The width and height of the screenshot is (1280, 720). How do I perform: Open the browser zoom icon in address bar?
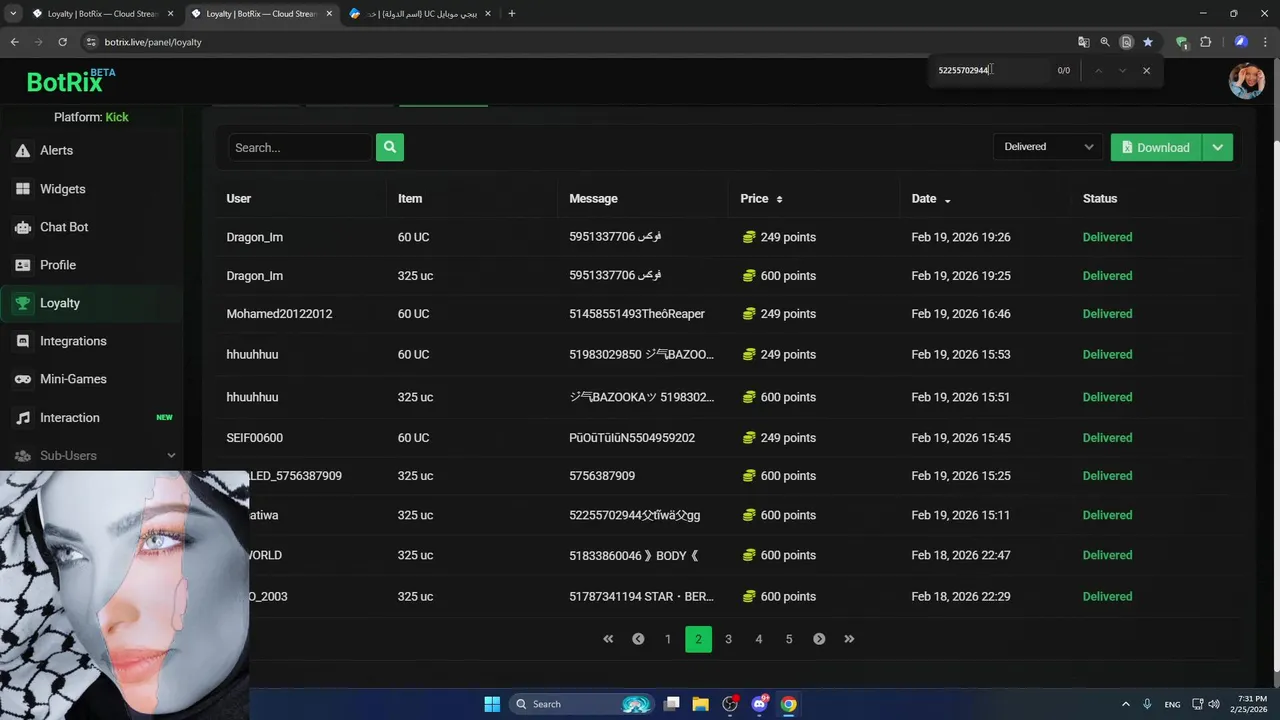(1105, 42)
